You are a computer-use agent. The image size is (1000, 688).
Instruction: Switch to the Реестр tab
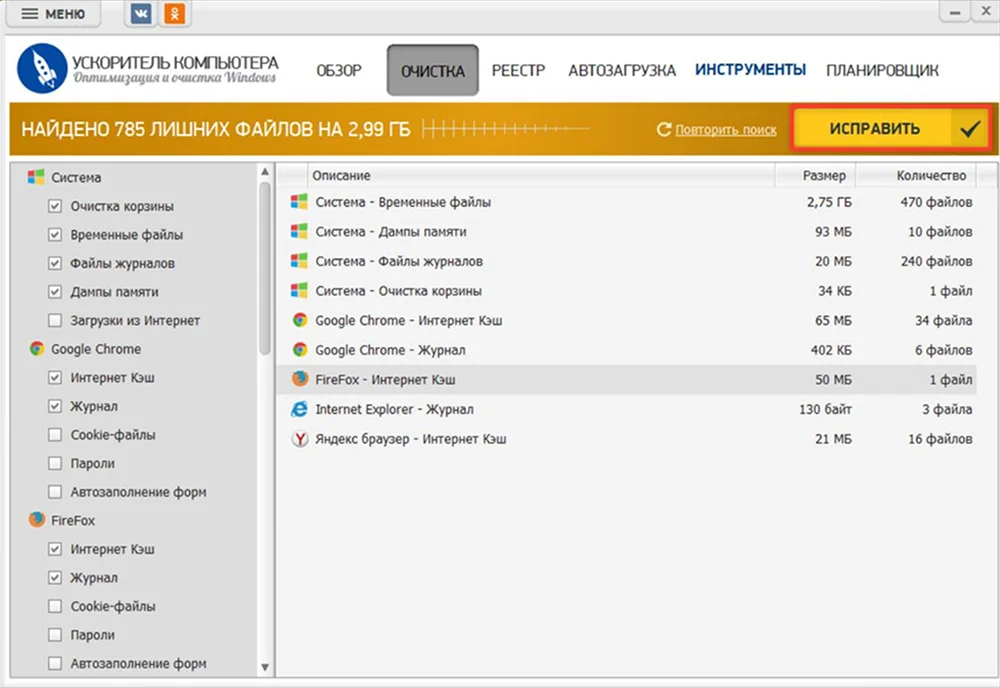point(518,71)
